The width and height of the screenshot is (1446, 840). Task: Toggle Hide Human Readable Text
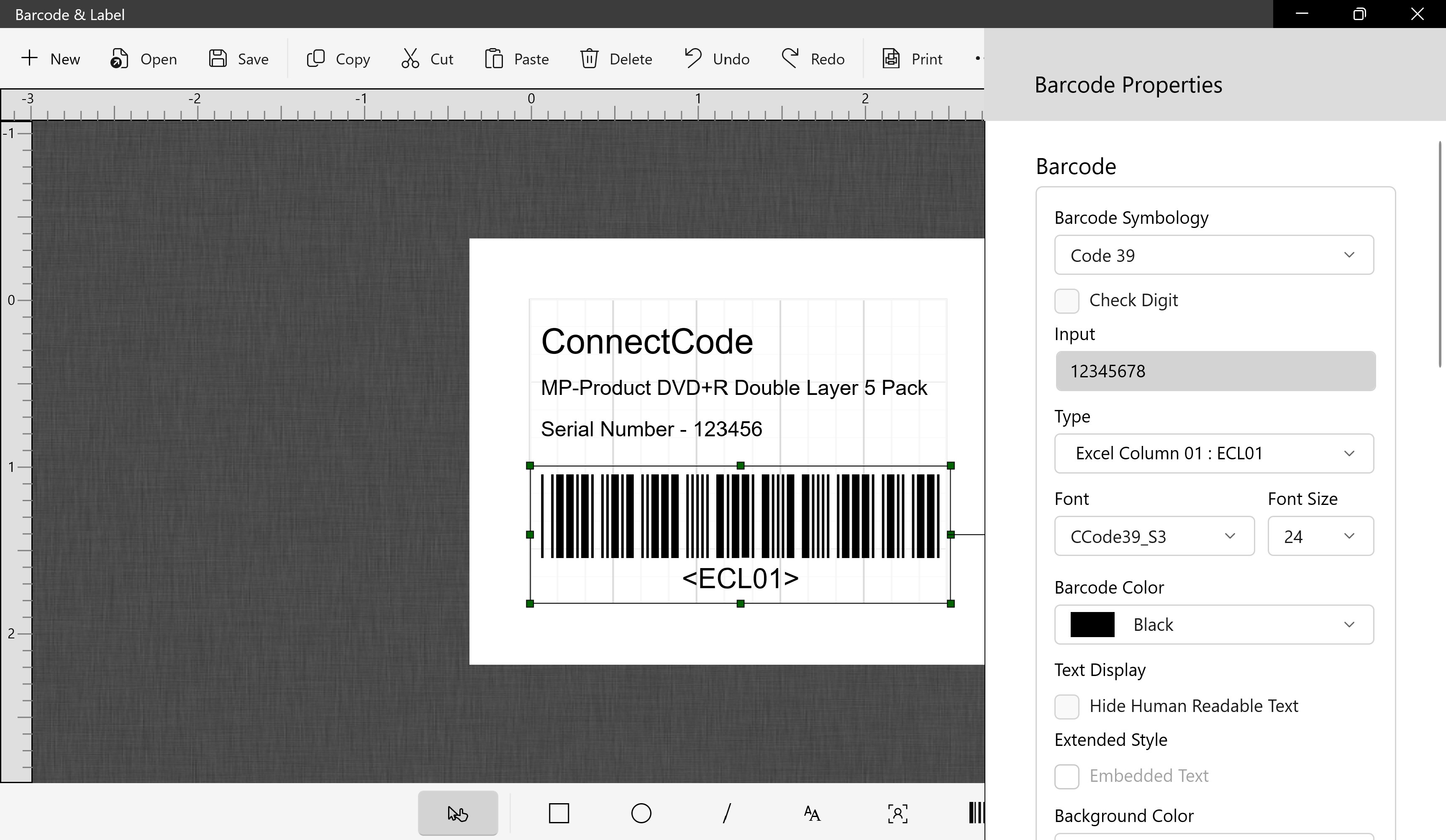point(1067,706)
